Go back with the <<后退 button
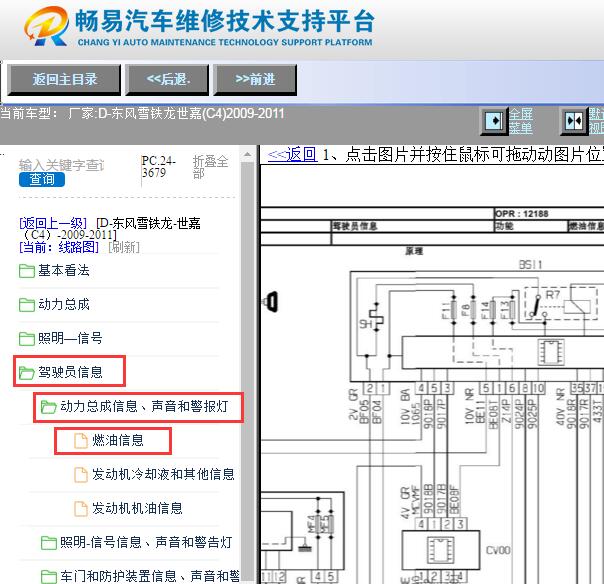This screenshot has width=604, height=584. 168,80
